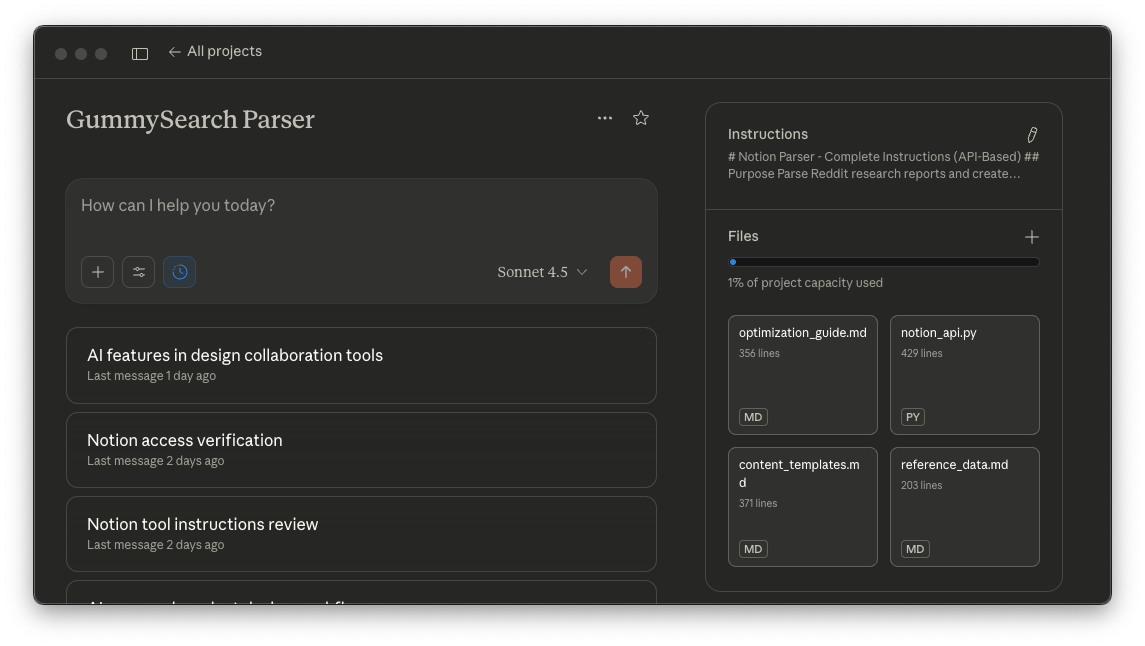Open 'Notion tool instructions review' chat
This screenshot has height=646, width=1145.
pyautogui.click(x=361, y=534)
